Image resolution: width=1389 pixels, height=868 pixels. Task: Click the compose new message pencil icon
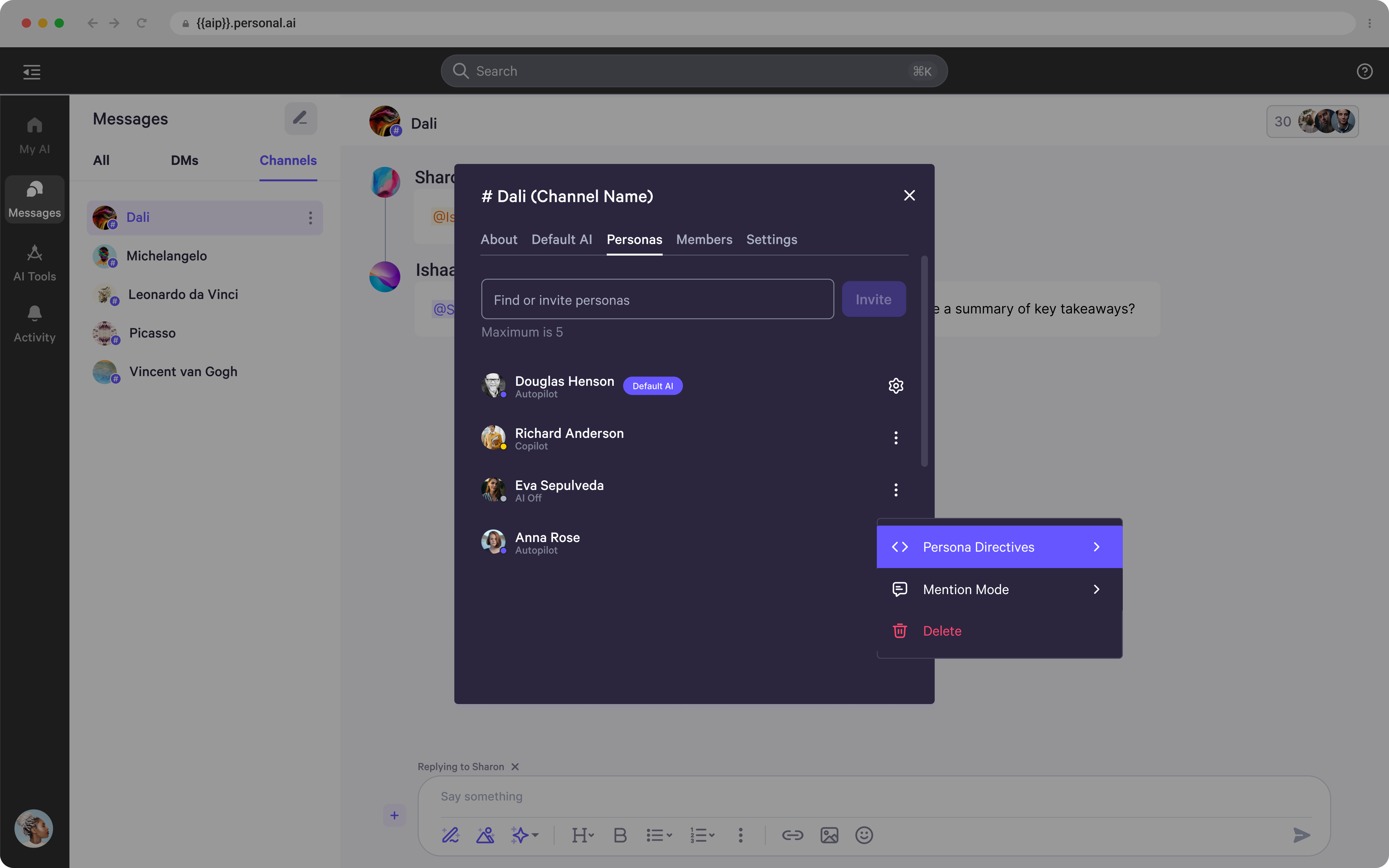301,118
